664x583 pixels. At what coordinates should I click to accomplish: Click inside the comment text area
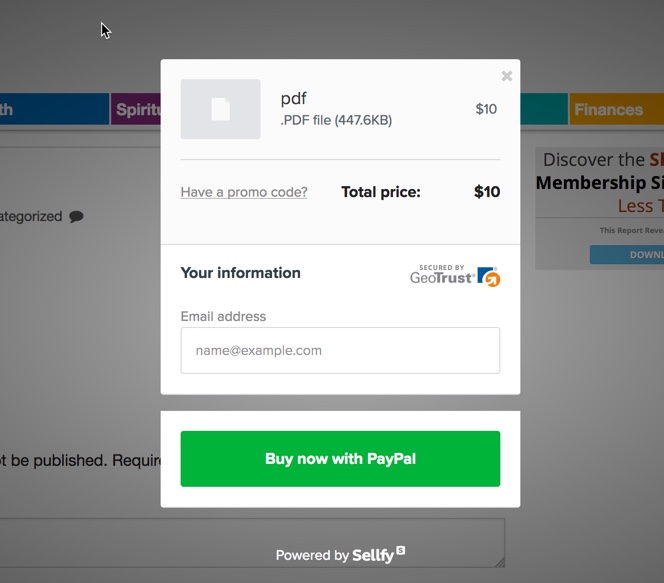(x=252, y=543)
